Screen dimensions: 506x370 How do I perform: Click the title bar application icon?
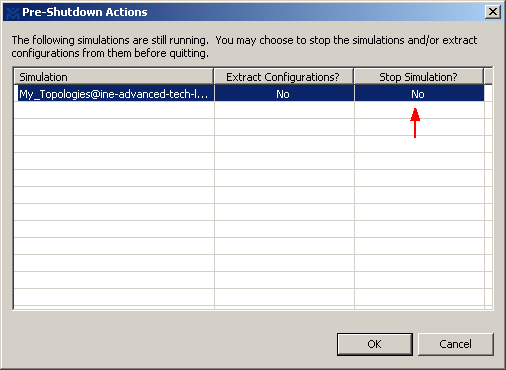(13, 13)
